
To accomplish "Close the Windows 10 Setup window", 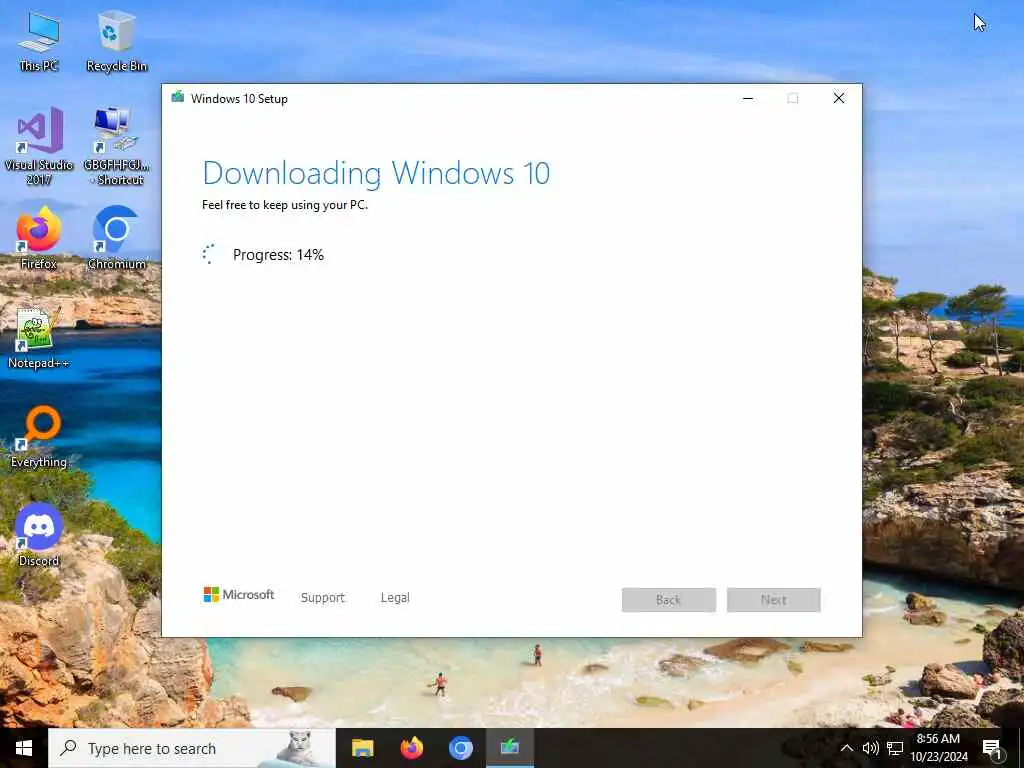I will [x=839, y=98].
